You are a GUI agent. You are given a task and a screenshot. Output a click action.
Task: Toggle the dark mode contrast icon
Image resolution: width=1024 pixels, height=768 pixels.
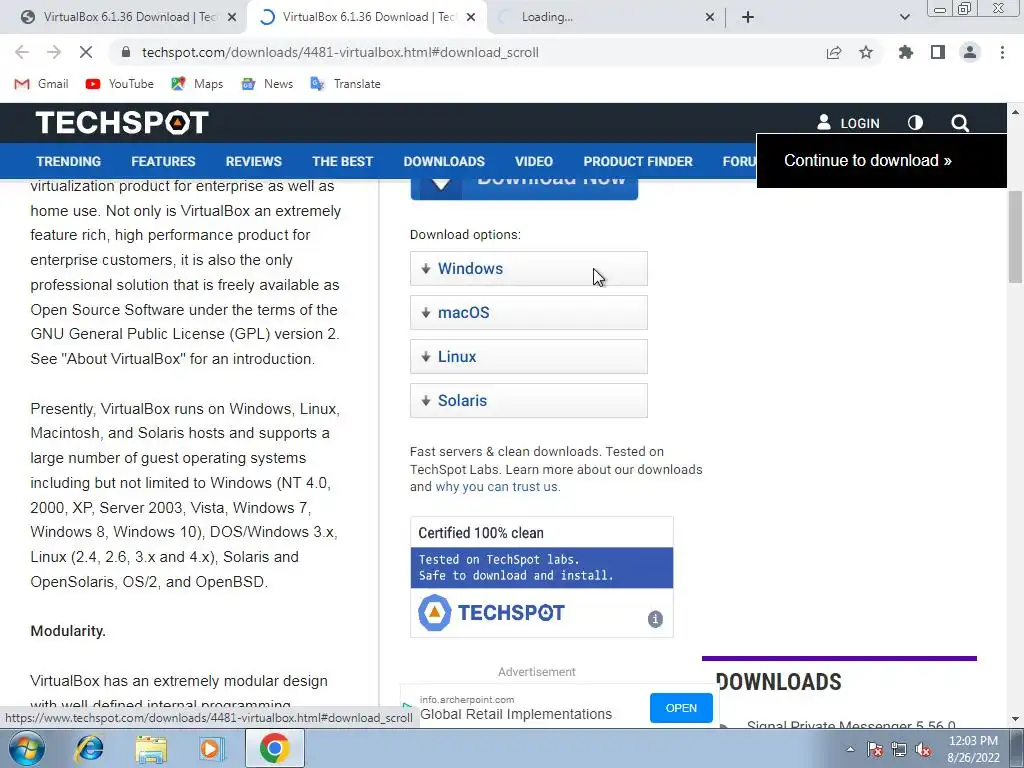(916, 123)
